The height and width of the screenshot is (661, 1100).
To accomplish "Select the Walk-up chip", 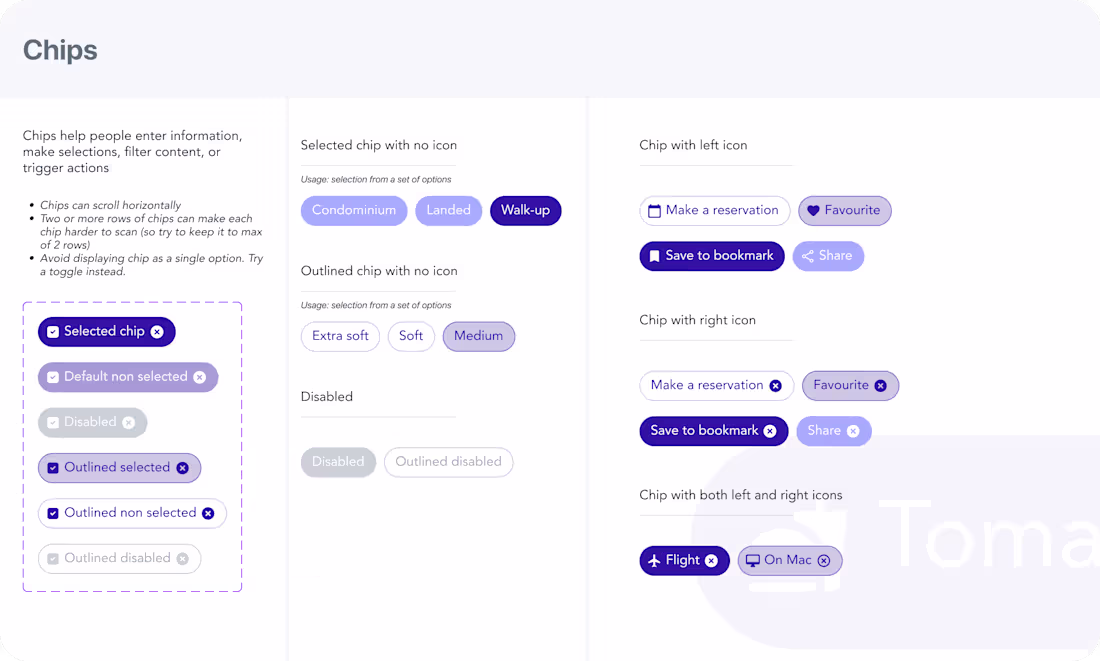I will tap(525, 210).
